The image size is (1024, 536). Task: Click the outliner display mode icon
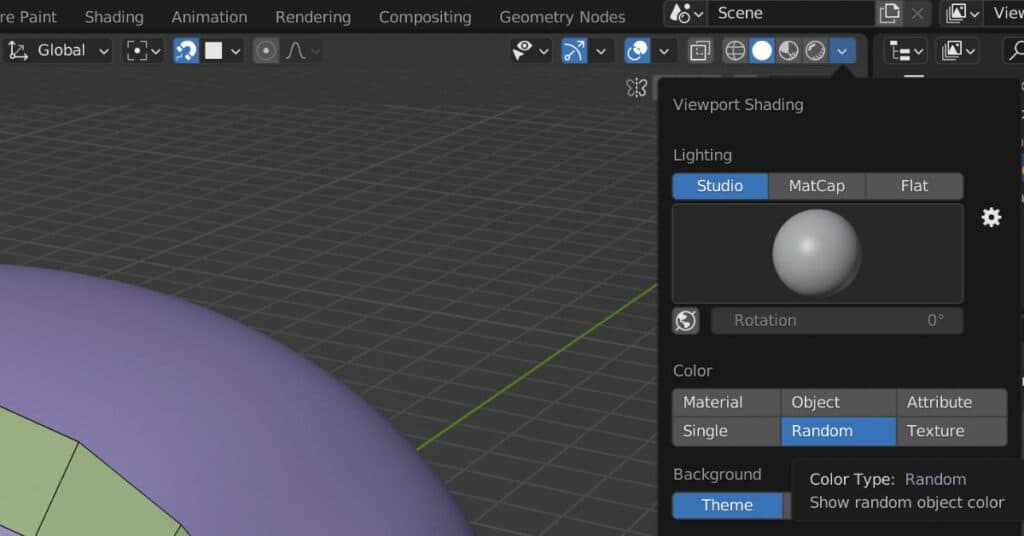(x=957, y=51)
